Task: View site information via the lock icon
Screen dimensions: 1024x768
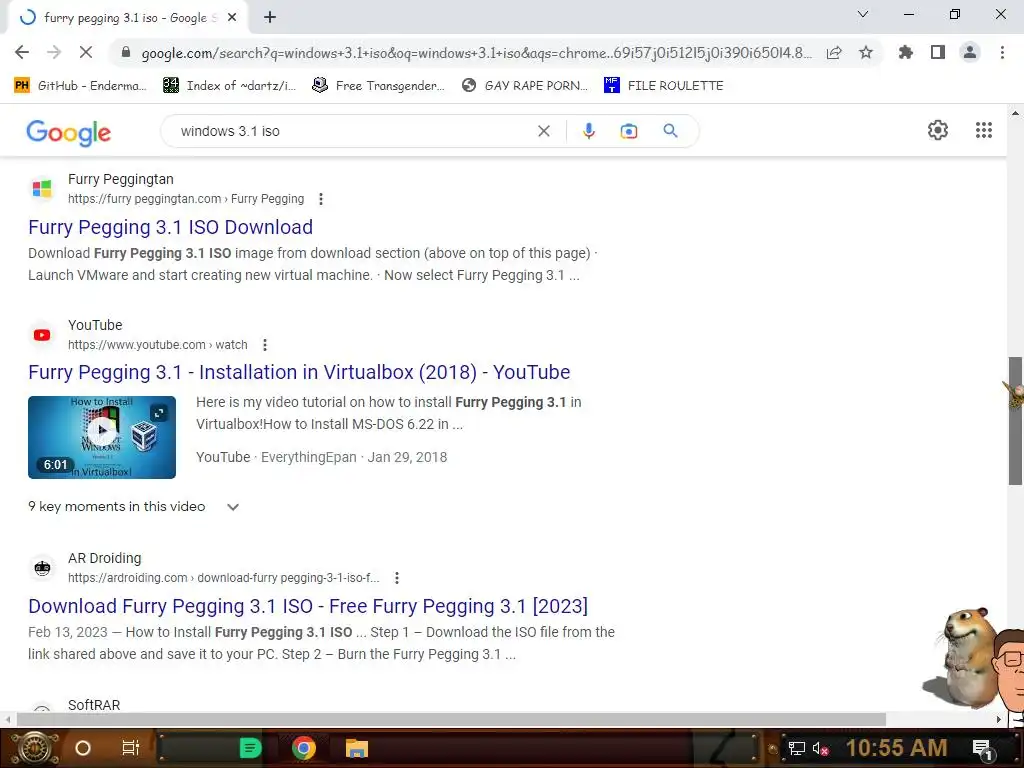Action: pos(126,52)
